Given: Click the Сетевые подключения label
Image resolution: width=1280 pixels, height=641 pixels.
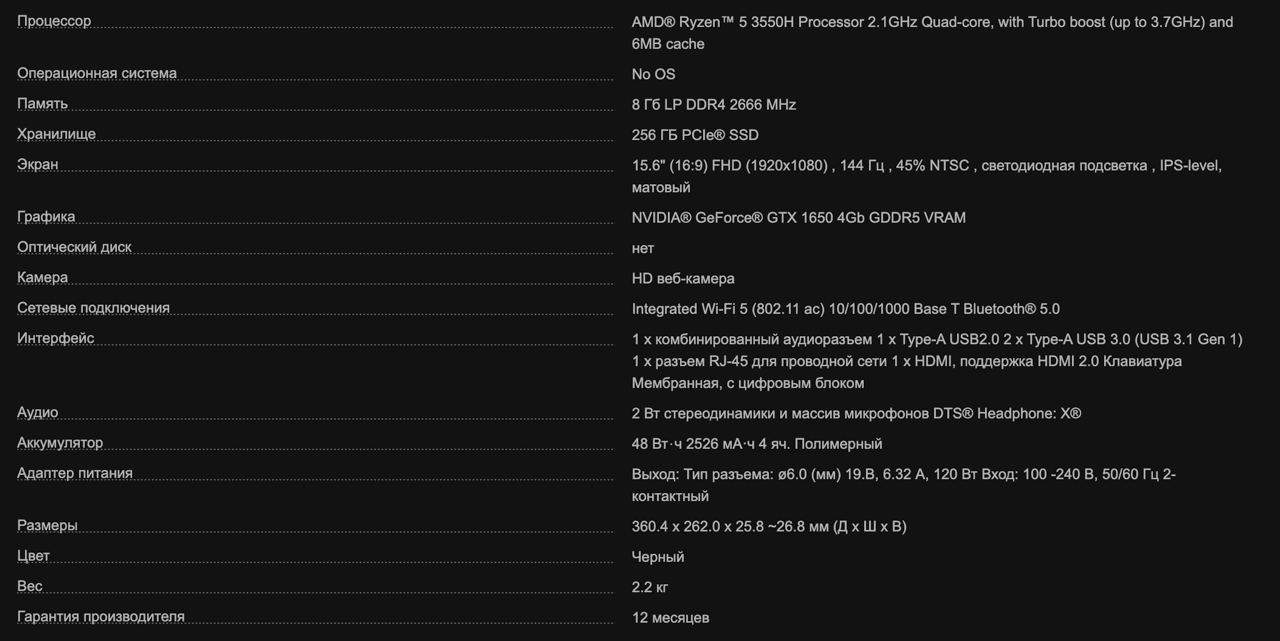Looking at the screenshot, I should (93, 308).
